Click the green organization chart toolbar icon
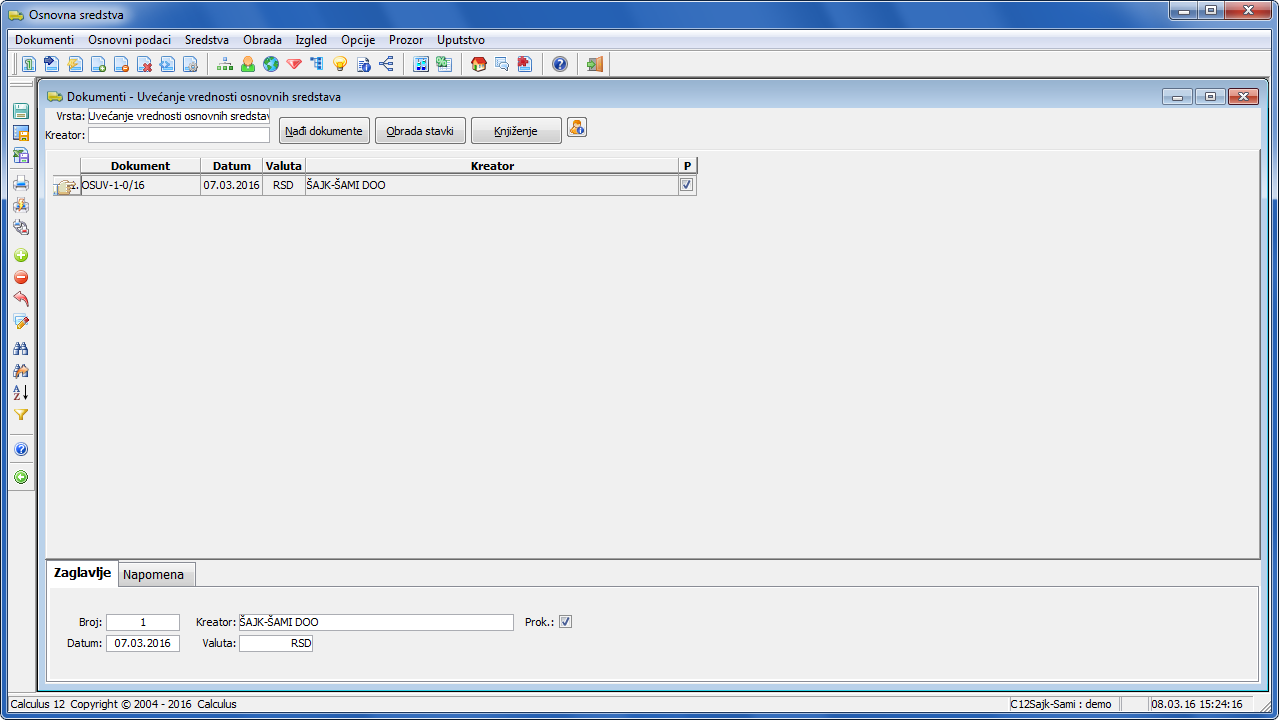Image resolution: width=1279 pixels, height=720 pixels. (225, 64)
